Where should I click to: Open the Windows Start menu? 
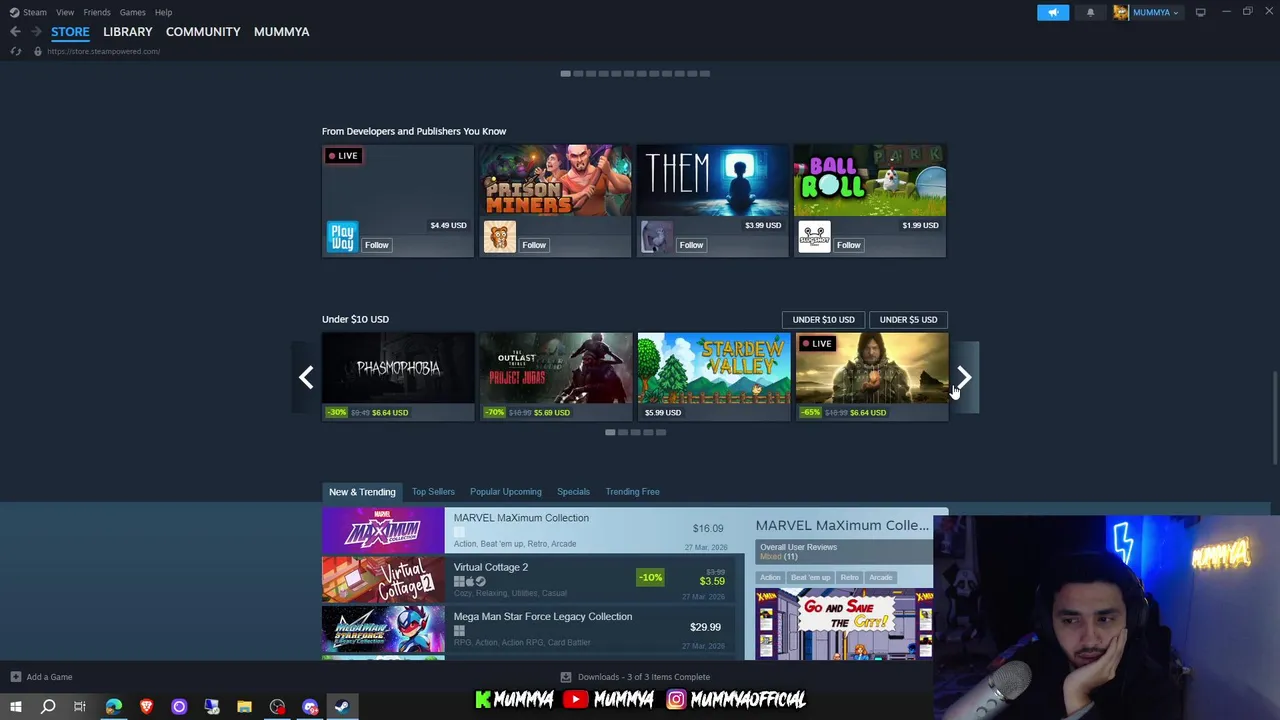[x=15, y=707]
